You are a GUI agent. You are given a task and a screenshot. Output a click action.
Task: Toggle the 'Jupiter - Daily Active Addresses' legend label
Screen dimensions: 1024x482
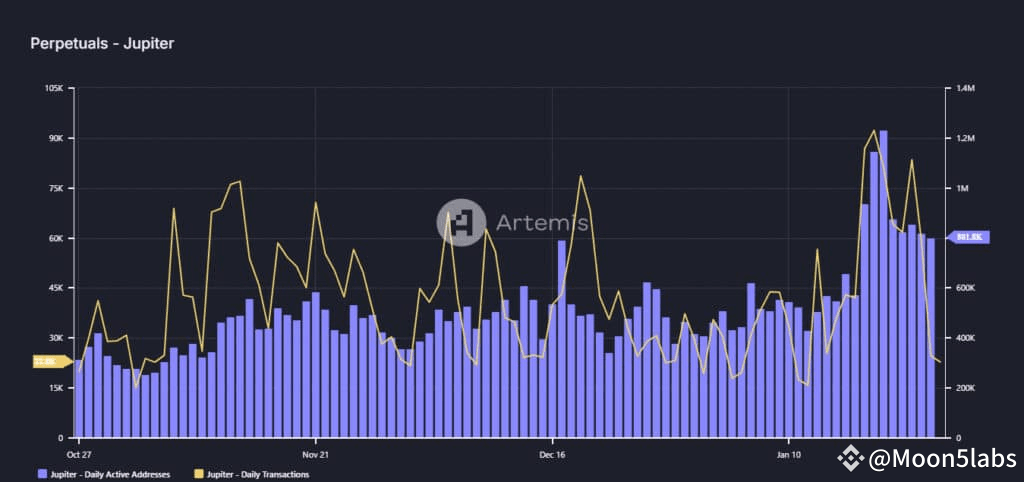(x=110, y=474)
